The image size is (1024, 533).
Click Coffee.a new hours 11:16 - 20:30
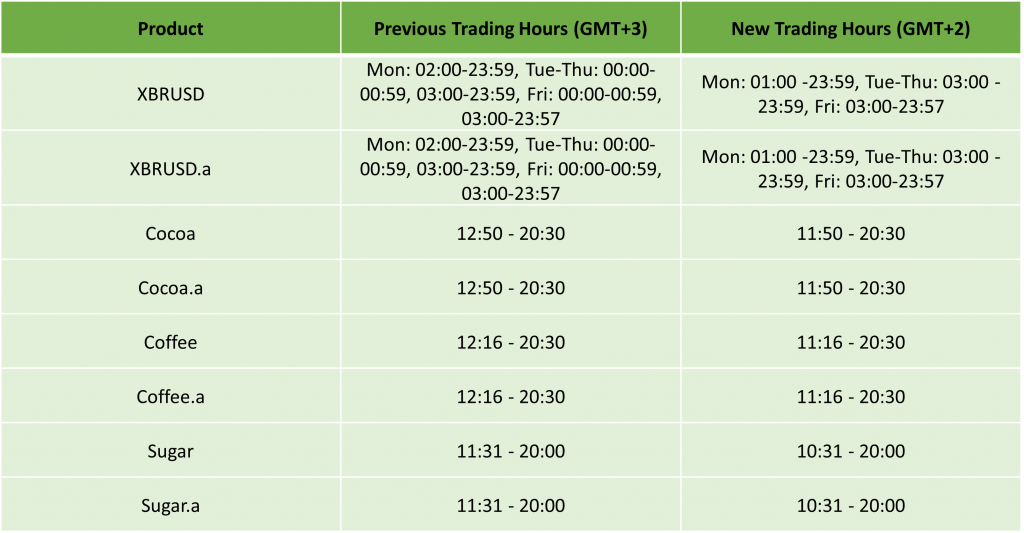click(851, 397)
